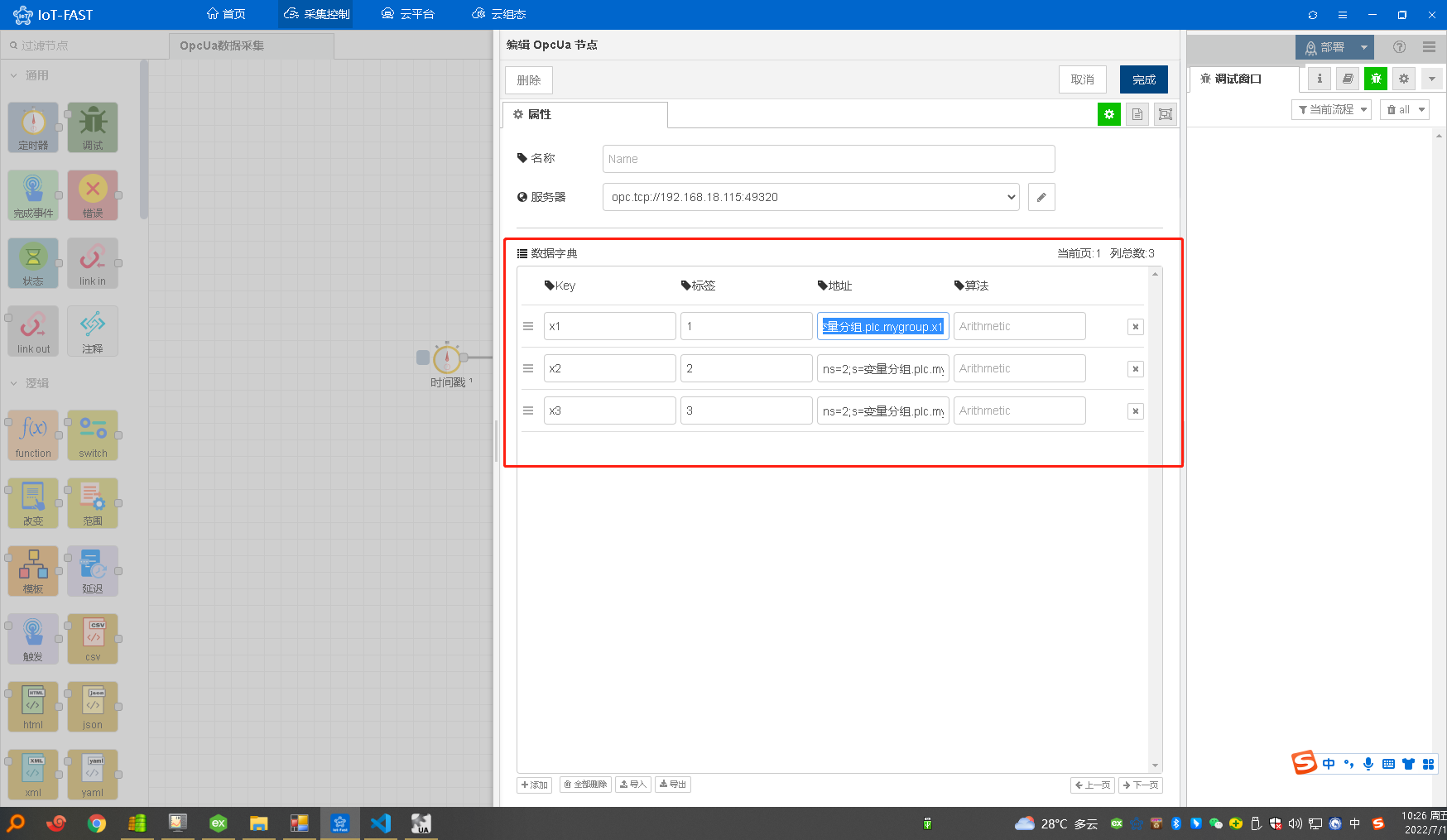This screenshot has height=840, width=1447.
Task: Open the main hamburger menu at right
Action: (1429, 47)
